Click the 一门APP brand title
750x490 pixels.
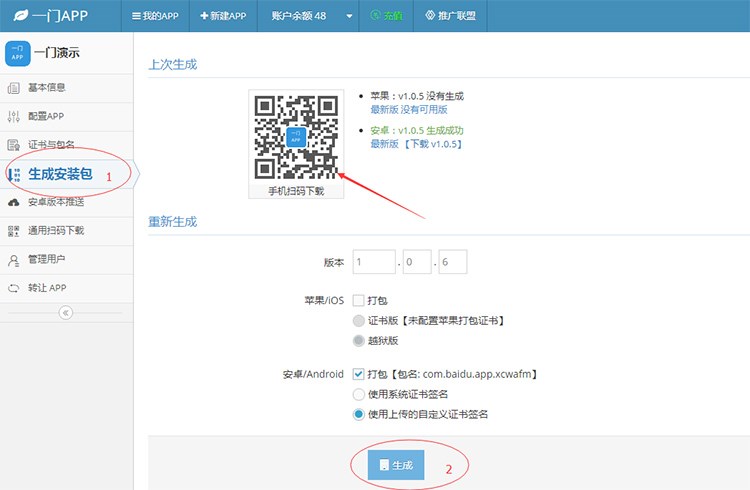pos(60,16)
